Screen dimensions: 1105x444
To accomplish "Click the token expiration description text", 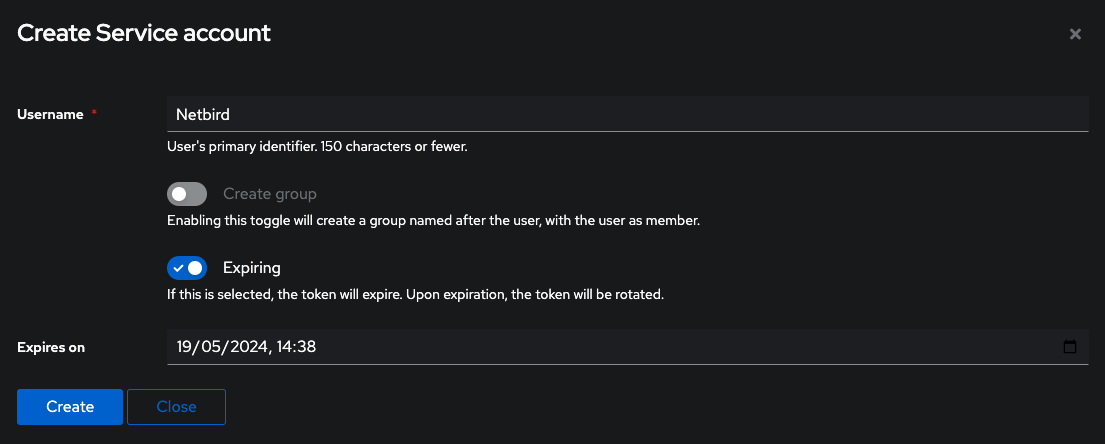I will click(x=415, y=295).
